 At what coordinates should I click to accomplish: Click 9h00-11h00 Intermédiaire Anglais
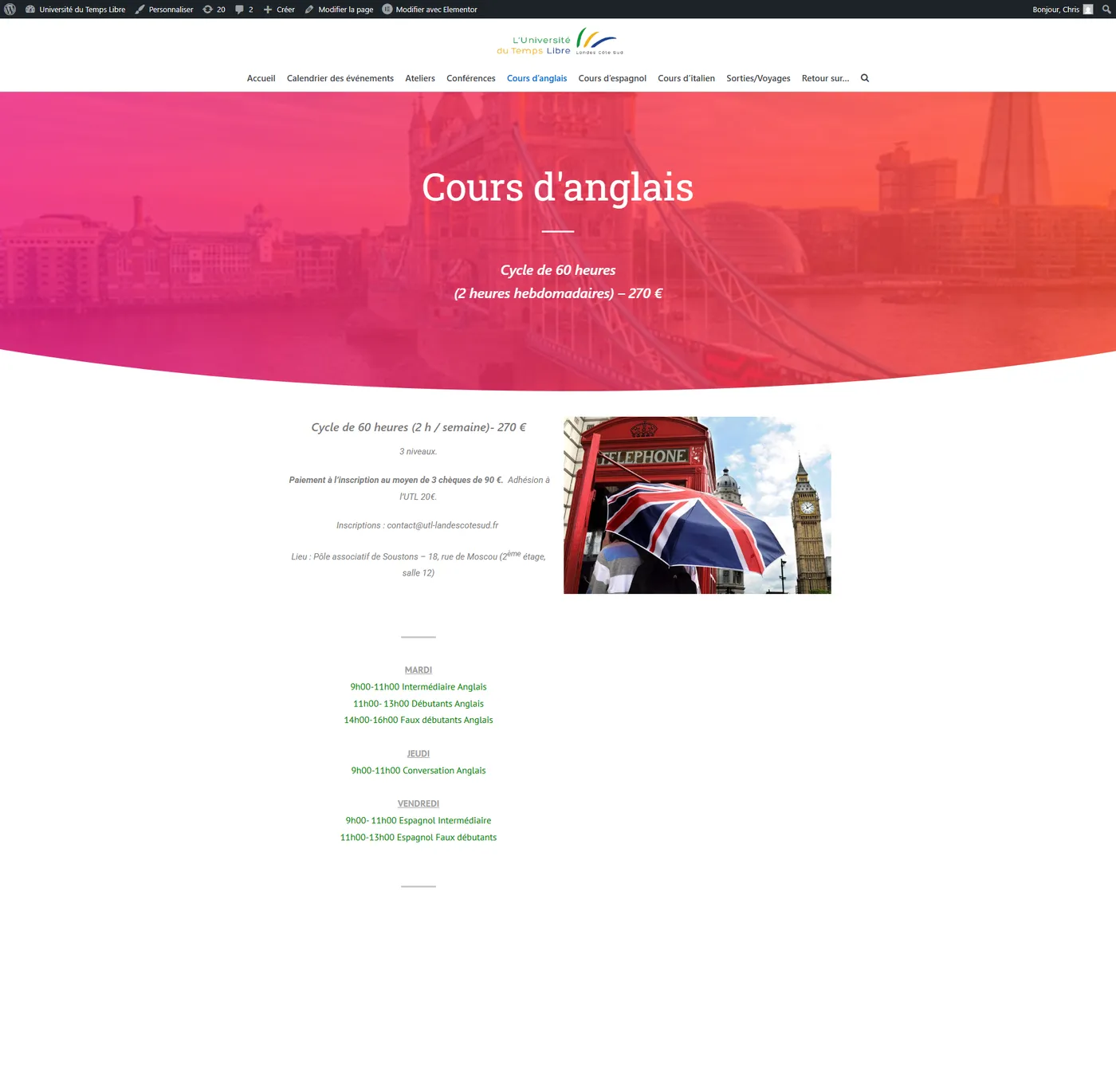click(418, 687)
